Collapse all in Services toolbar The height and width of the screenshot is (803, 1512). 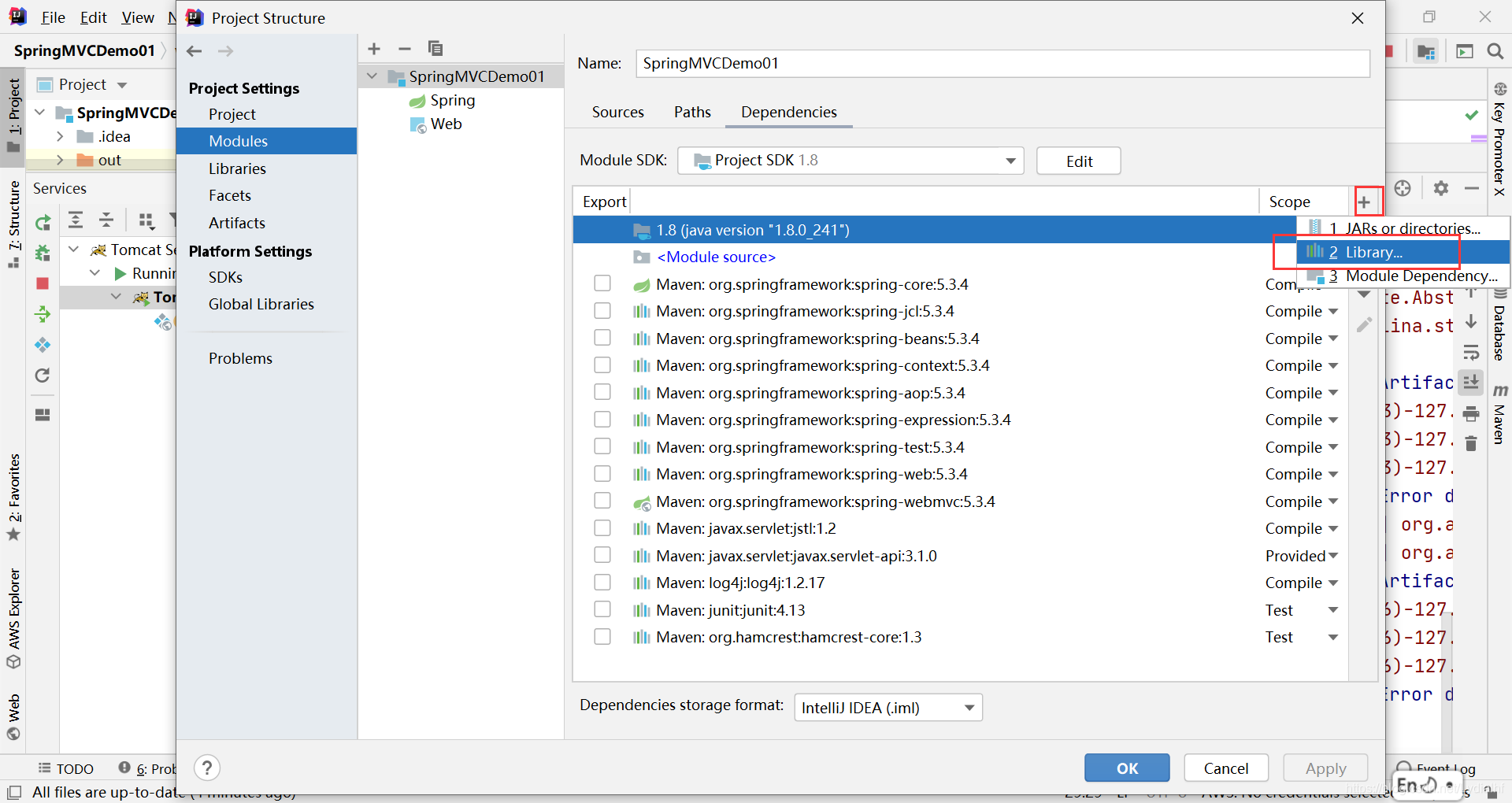106,220
